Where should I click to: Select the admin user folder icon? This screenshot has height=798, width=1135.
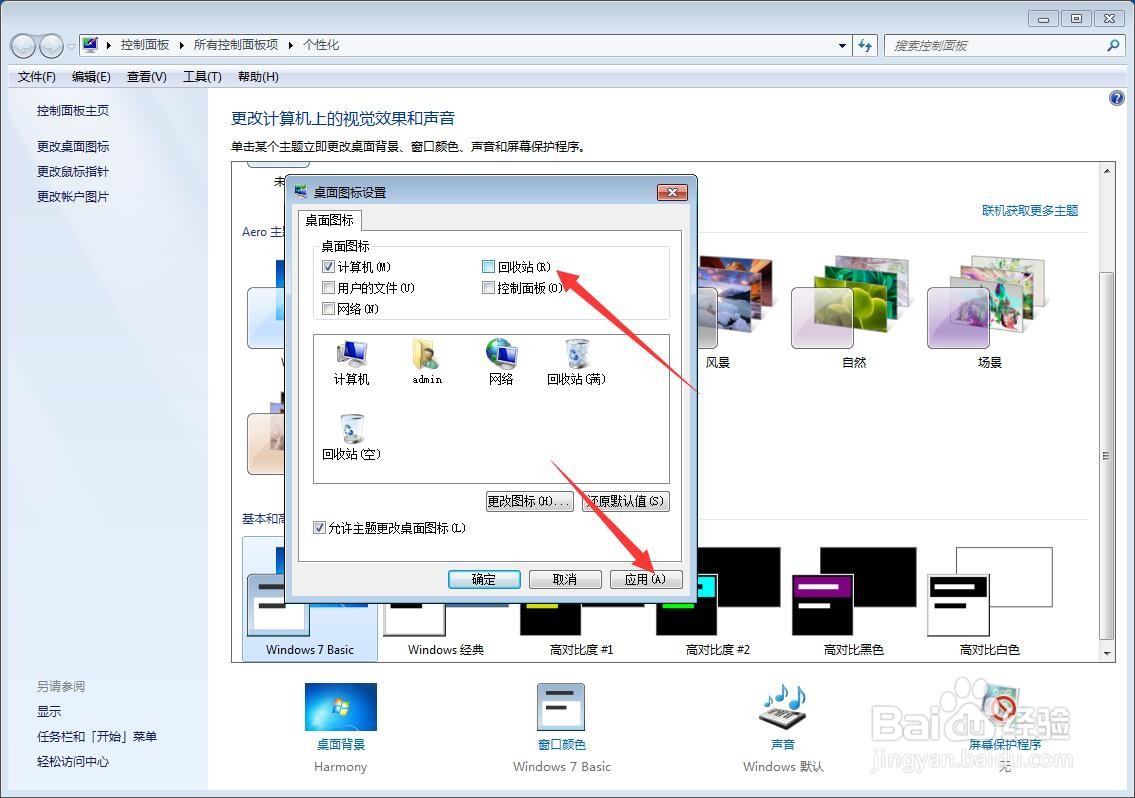tap(426, 363)
